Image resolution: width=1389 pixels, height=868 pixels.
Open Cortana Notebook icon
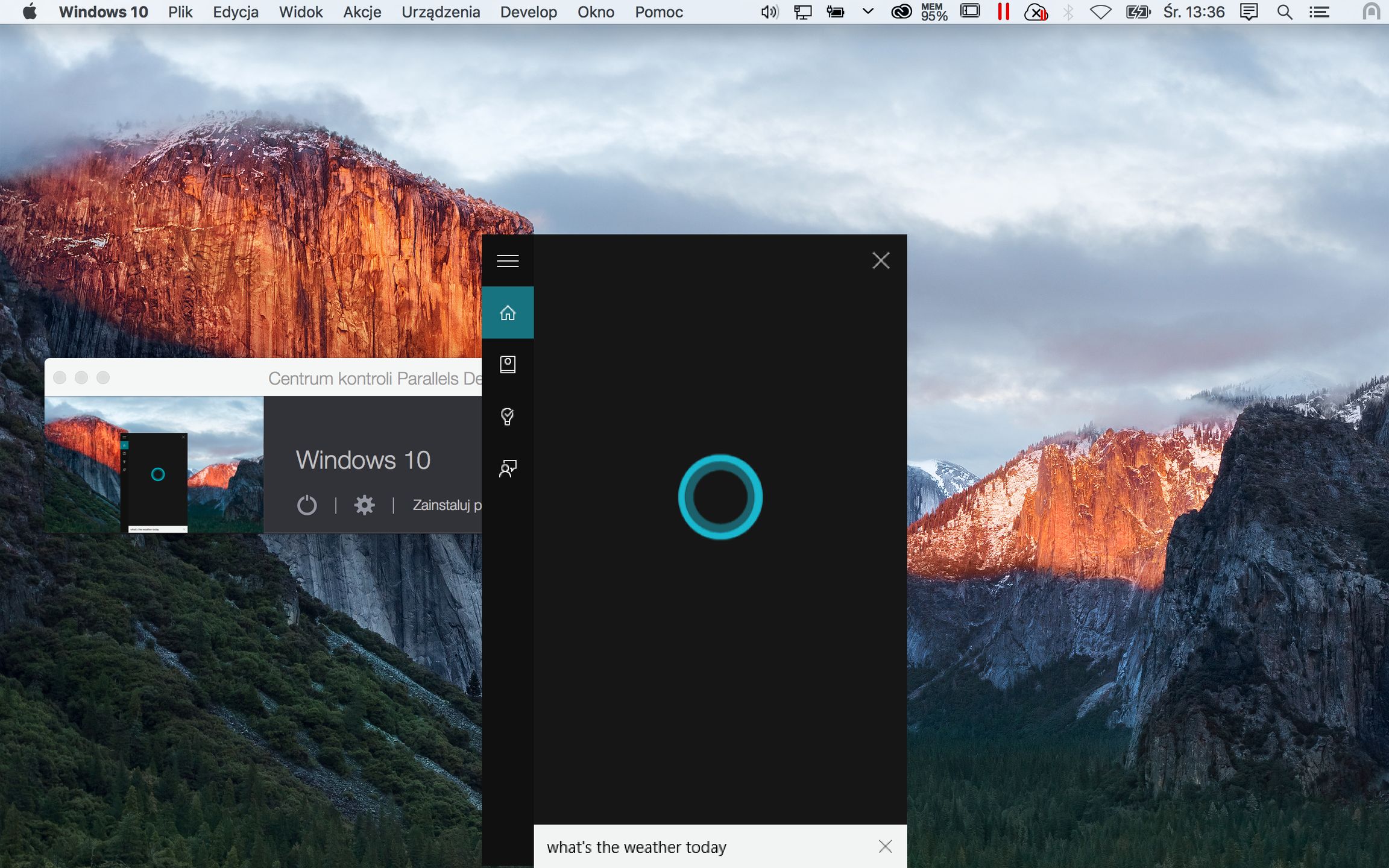[x=507, y=364]
